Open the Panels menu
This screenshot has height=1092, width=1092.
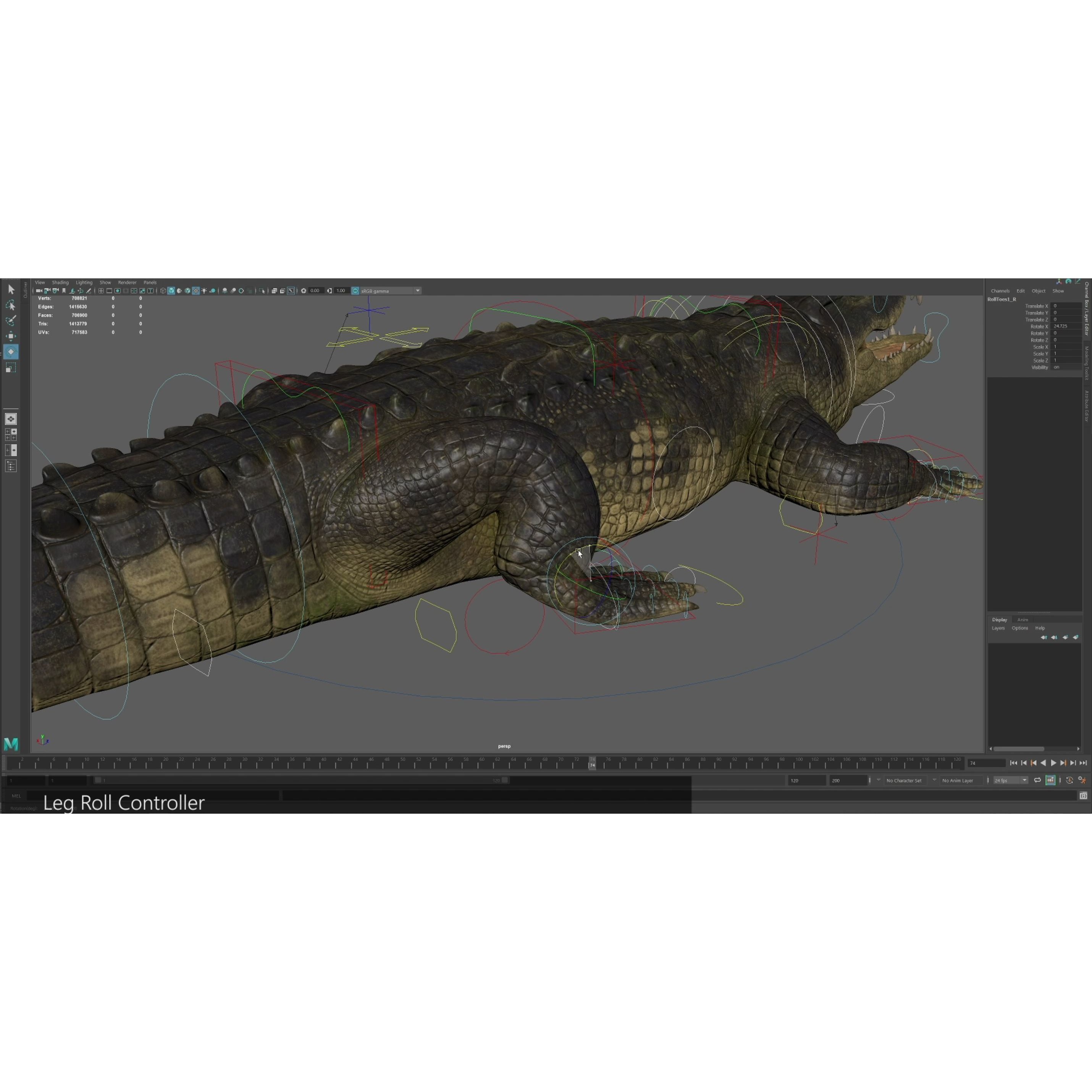(150, 282)
